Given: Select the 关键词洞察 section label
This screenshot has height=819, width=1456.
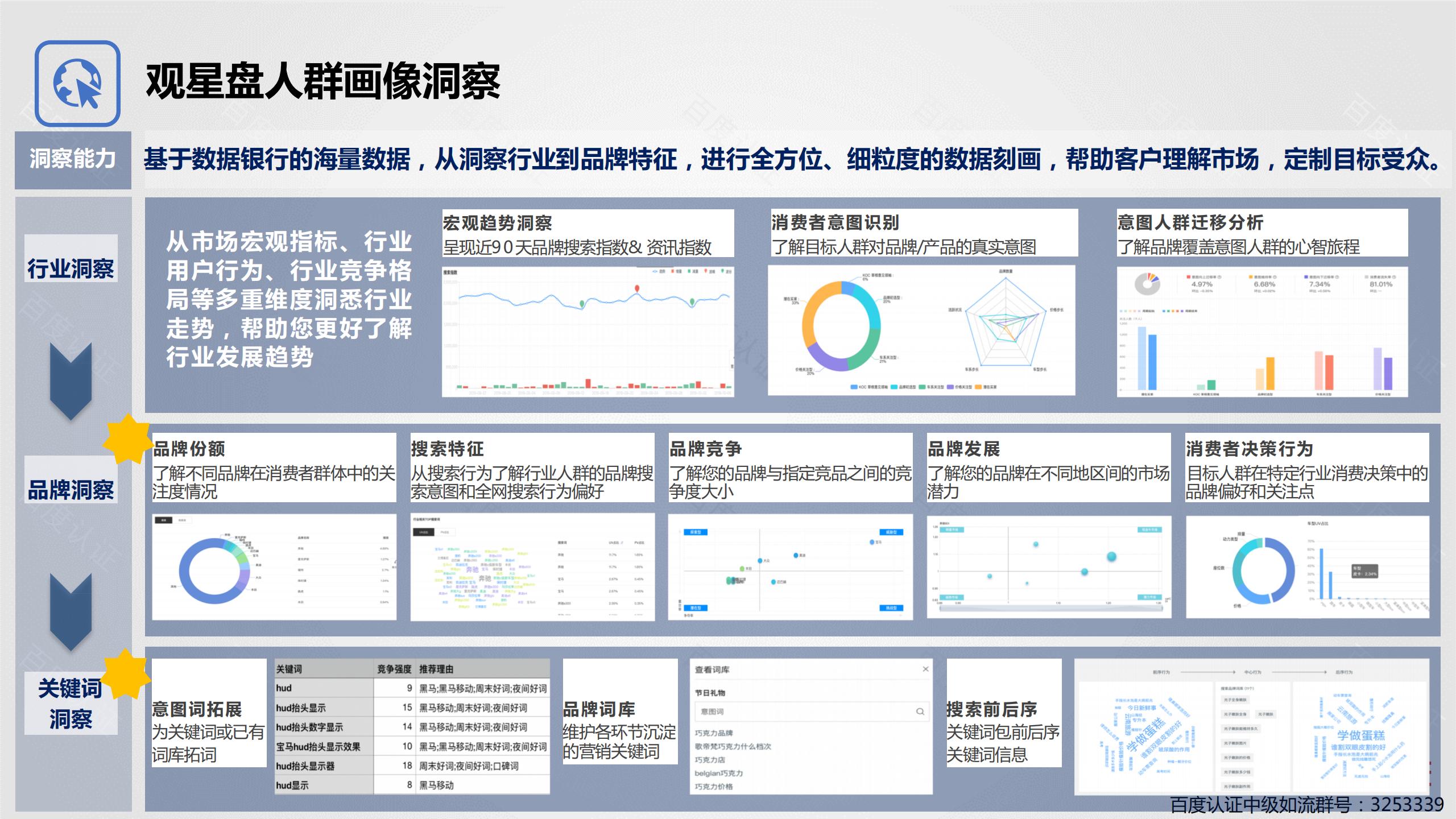Looking at the screenshot, I should coord(71,704).
